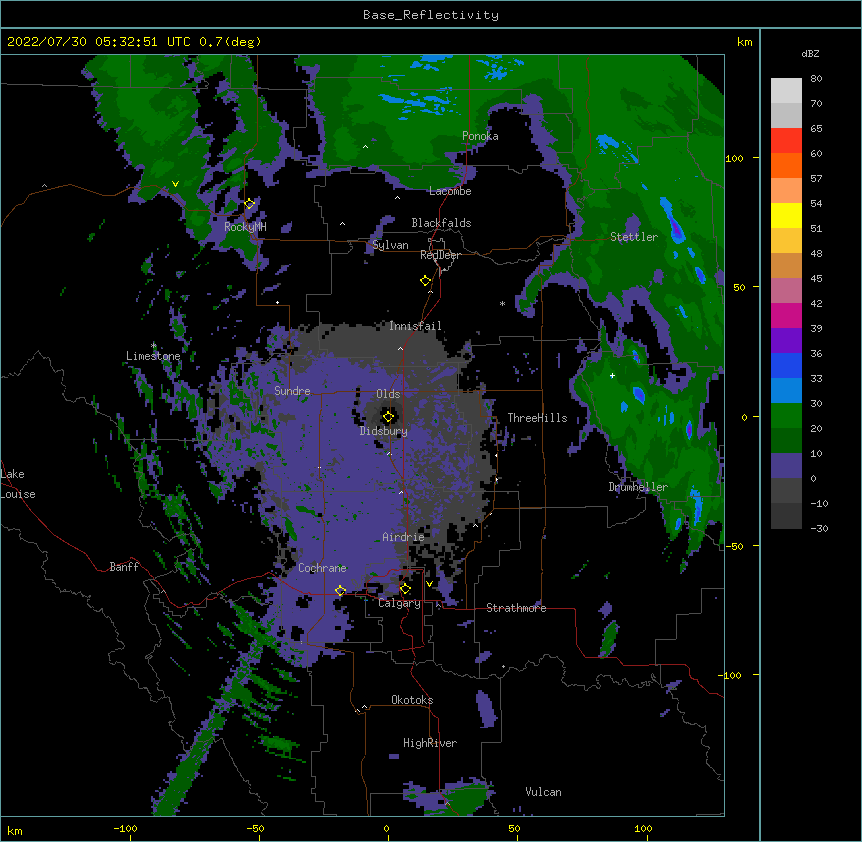Click the white asterisk marker above Limestone
This screenshot has width=862, height=842.
pyautogui.click(x=153, y=346)
